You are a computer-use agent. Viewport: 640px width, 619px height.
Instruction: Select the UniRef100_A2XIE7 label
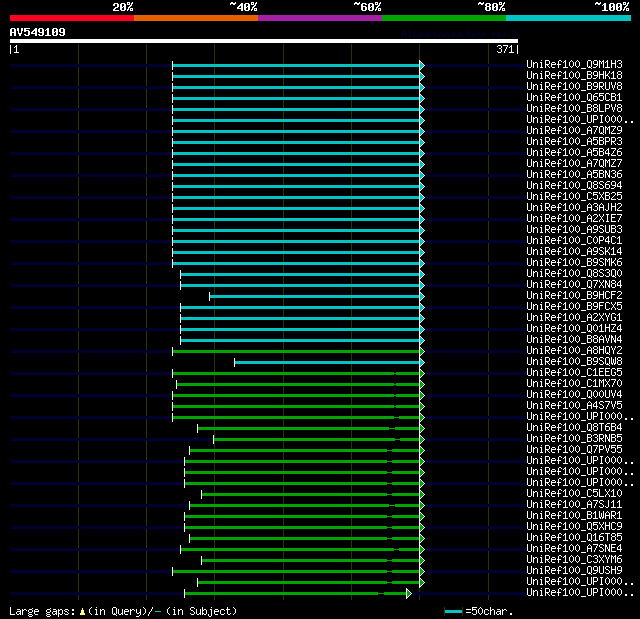pyautogui.click(x=574, y=219)
